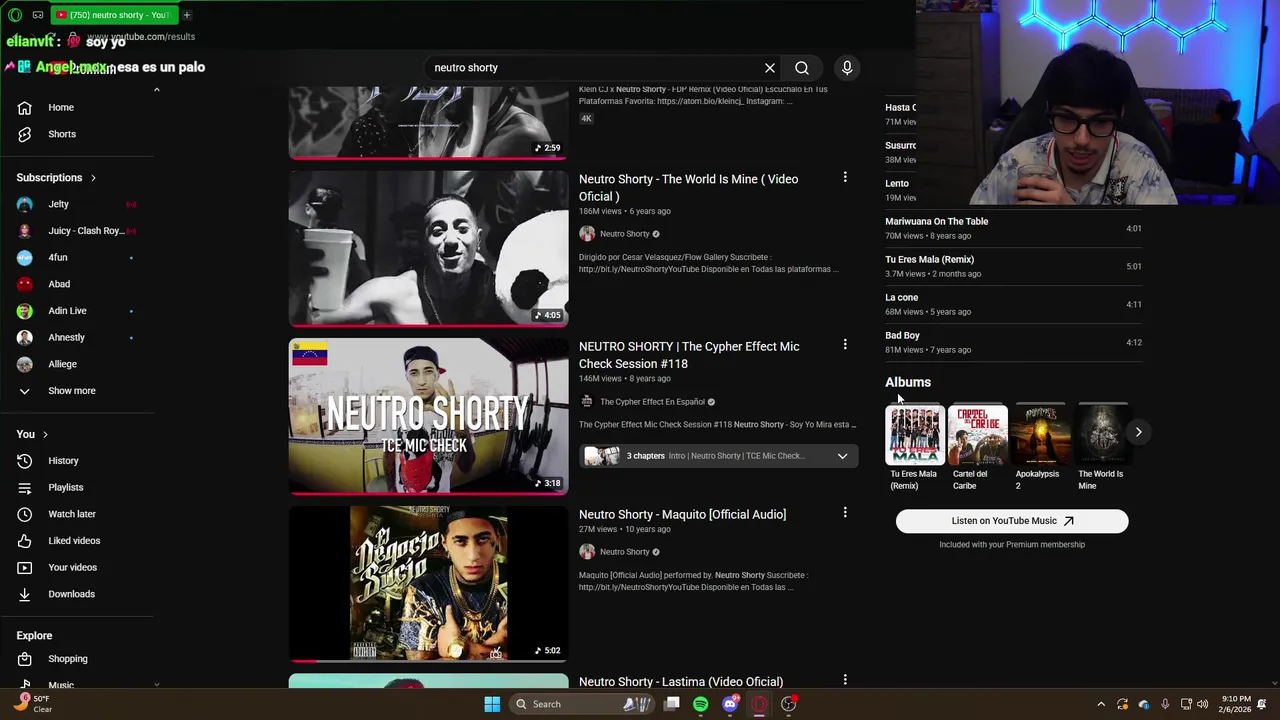Expand the 3 chapters dropdown
This screenshot has width=1280, height=720.
pyautogui.click(x=842, y=456)
